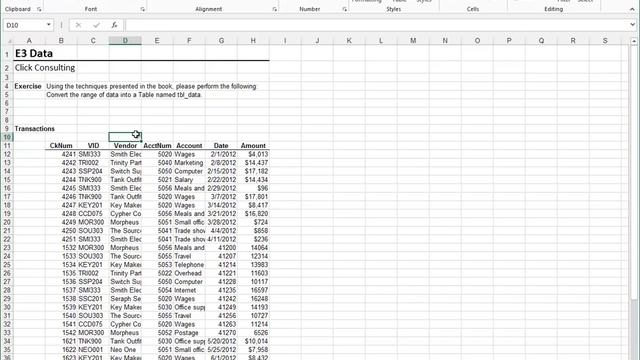Image resolution: width=640 pixels, height=360 pixels.
Task: Open the Font settings dialog launcher
Action: 142,9
